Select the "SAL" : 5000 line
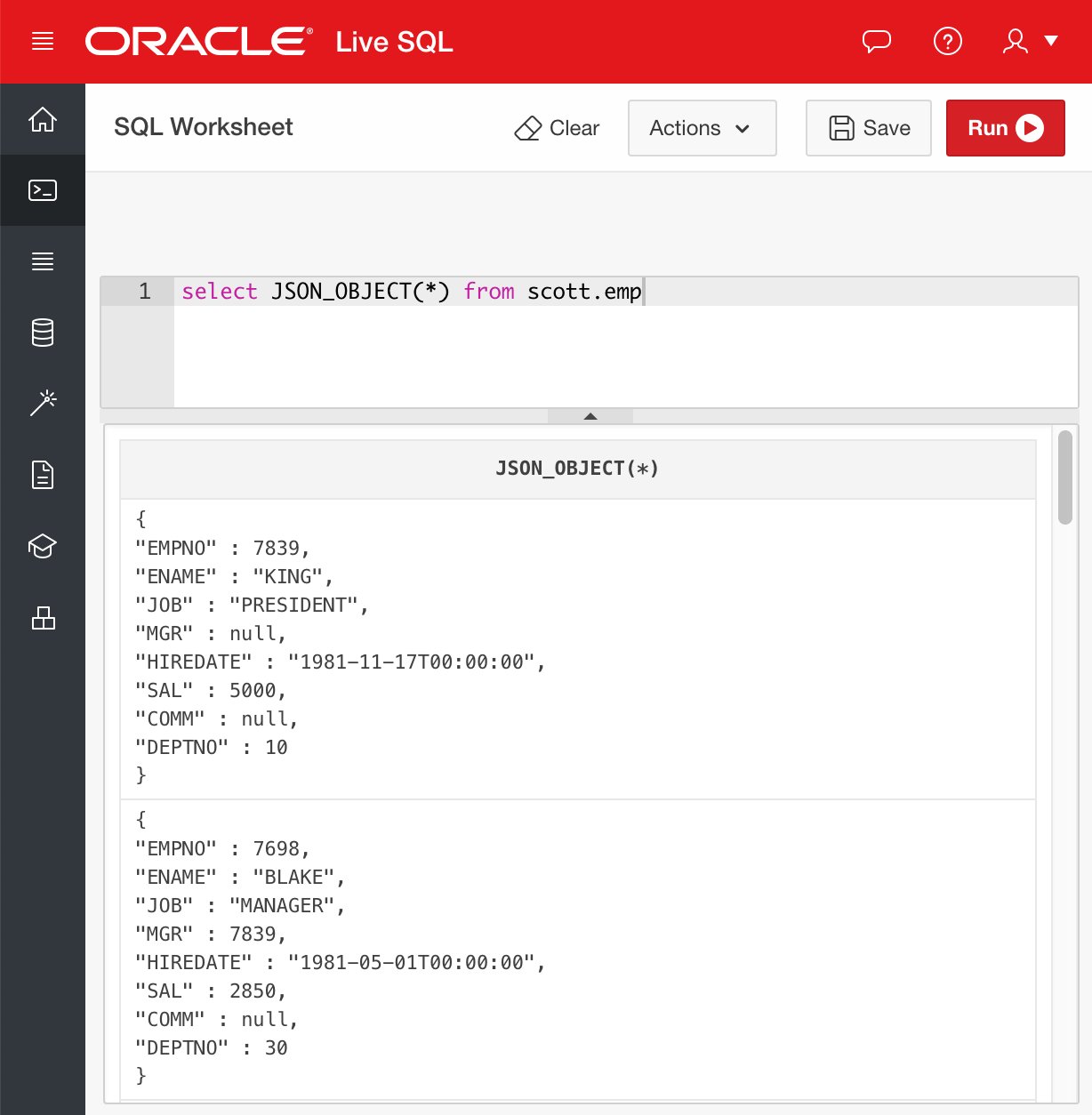This screenshot has width=1092, height=1115. coord(211,691)
